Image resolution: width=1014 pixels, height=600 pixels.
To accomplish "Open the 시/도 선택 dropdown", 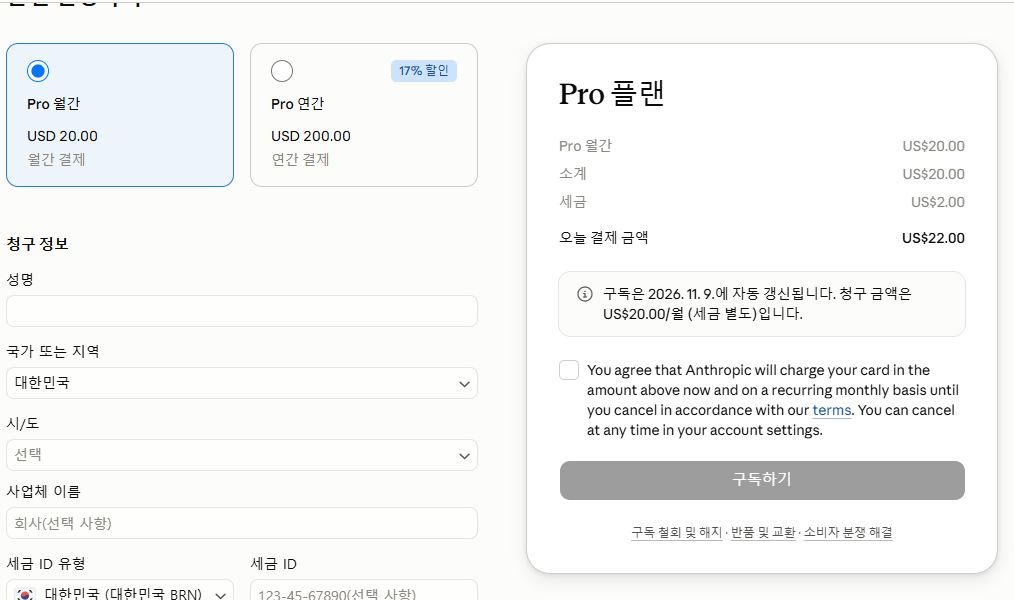I will [x=242, y=455].
